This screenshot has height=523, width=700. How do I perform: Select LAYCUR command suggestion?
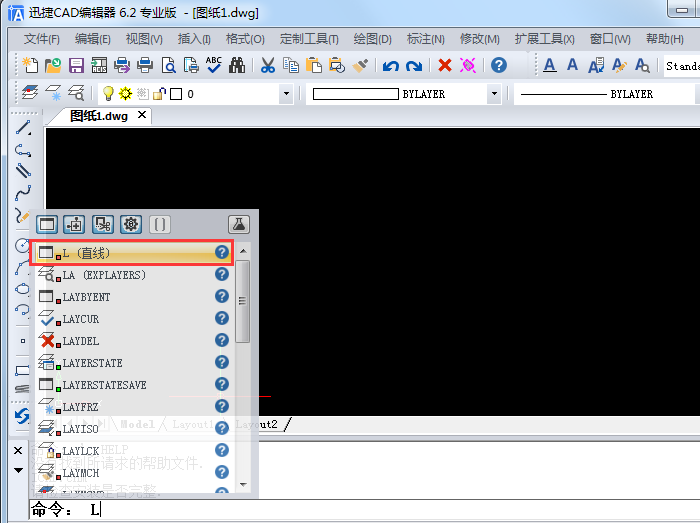134,319
